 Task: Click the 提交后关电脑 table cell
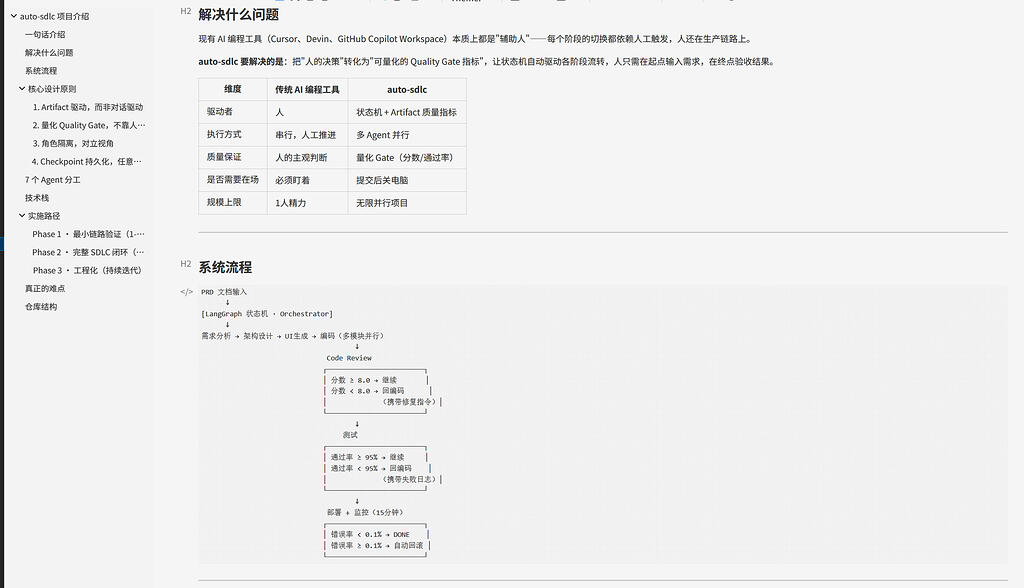pyautogui.click(x=407, y=180)
